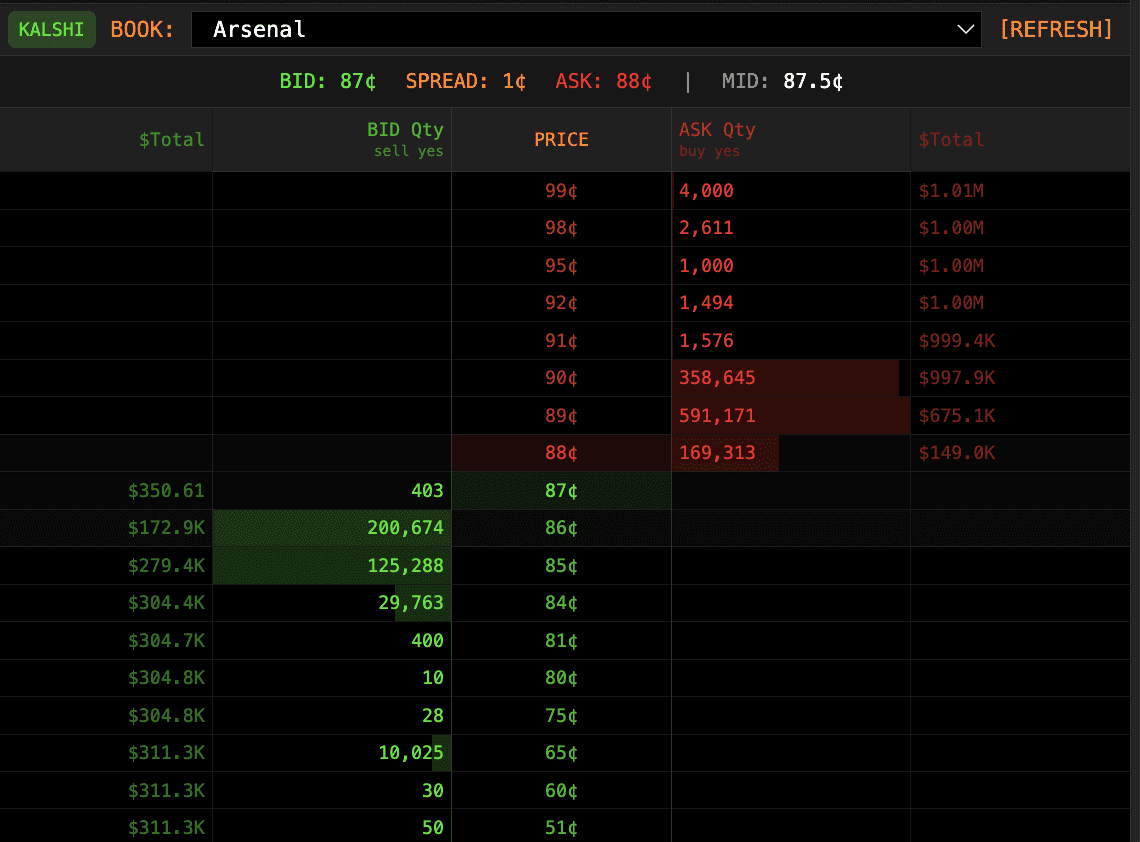Click the MID: 87.5¢ summary value

pyautogui.click(x=782, y=81)
